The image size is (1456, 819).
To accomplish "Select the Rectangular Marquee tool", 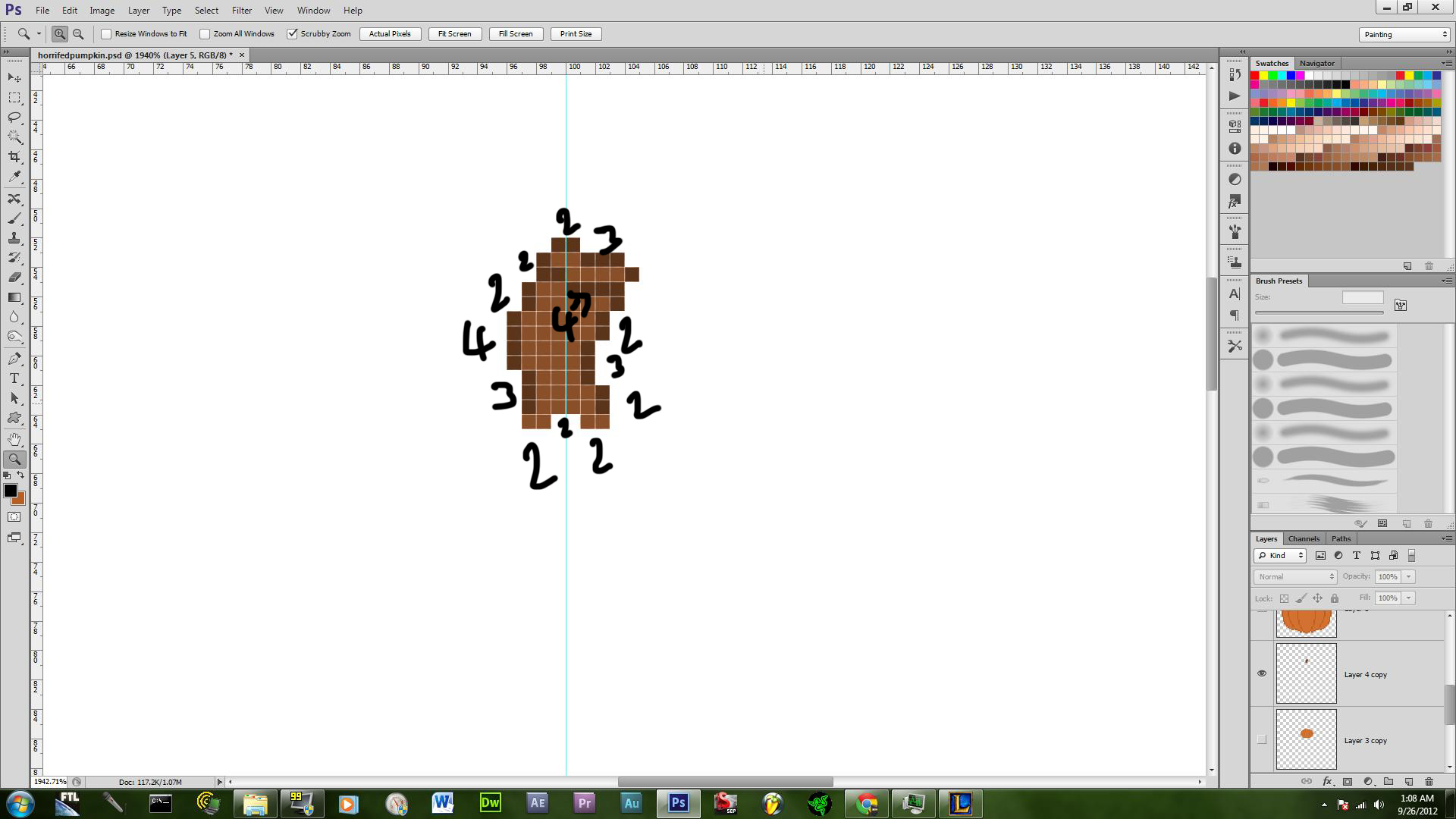I will pos(14,97).
